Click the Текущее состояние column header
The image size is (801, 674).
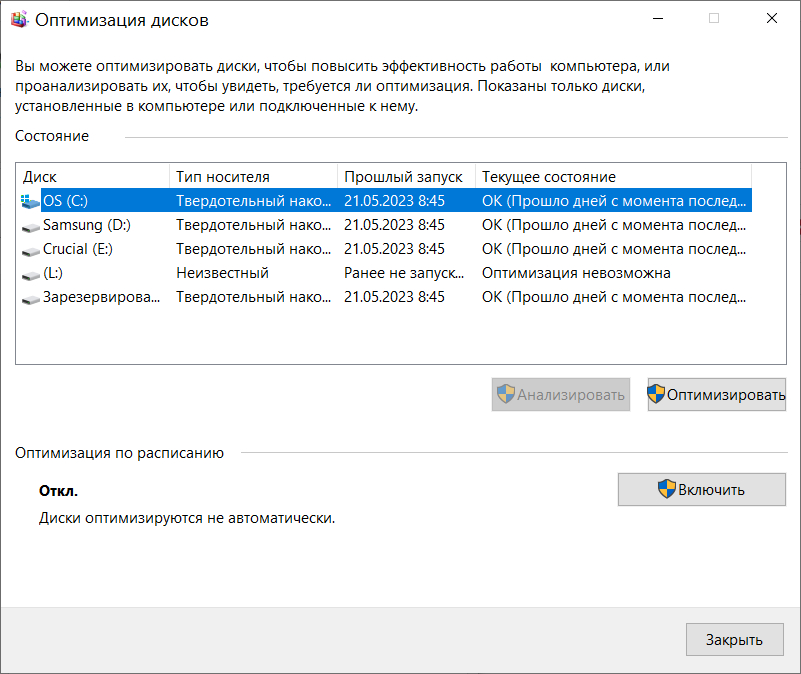(x=612, y=177)
